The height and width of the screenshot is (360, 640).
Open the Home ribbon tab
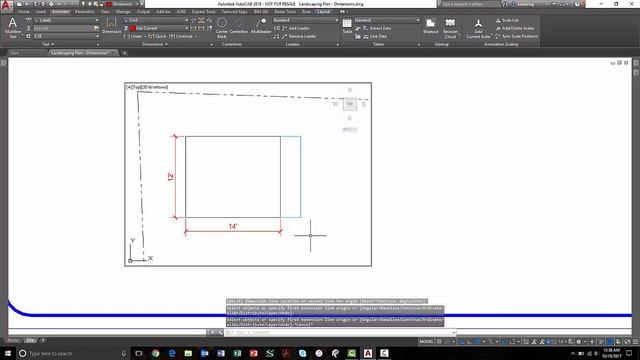(x=24, y=12)
